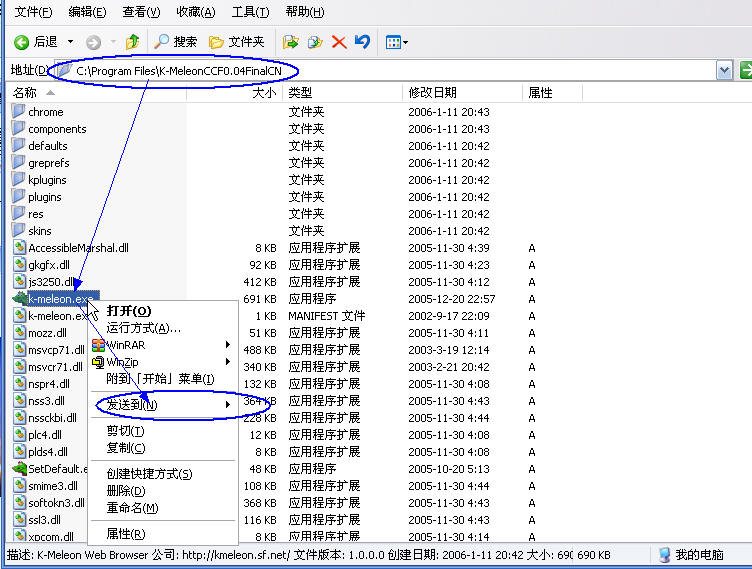752x569 pixels.
Task: Click the k-meleon.exe lizard icon
Action: click(x=19, y=298)
